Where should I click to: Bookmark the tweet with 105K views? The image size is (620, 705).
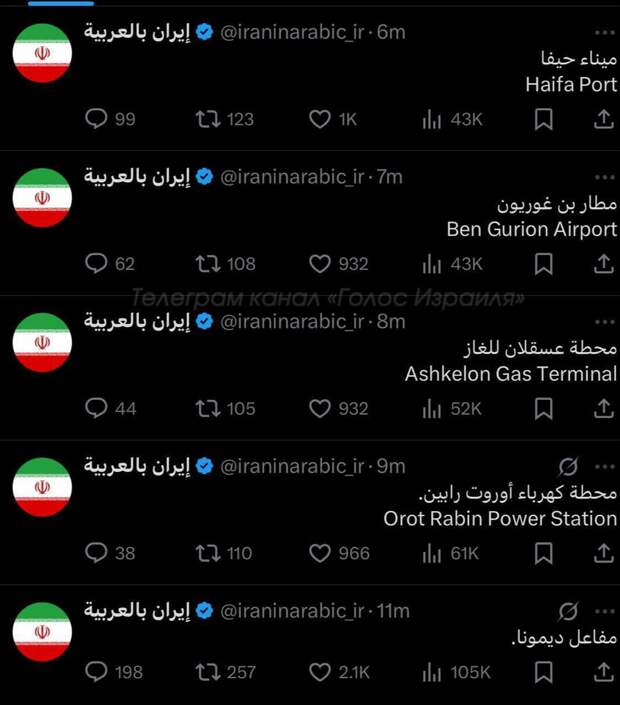(543, 672)
